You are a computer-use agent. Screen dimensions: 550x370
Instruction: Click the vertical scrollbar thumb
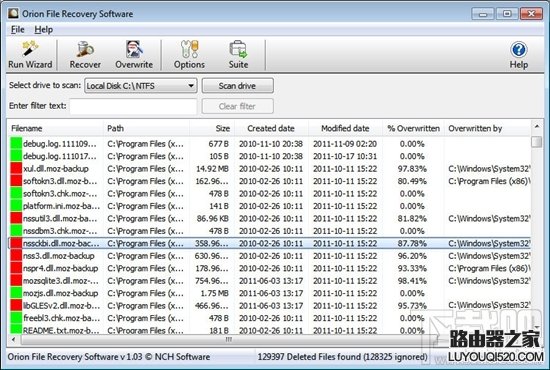point(537,142)
